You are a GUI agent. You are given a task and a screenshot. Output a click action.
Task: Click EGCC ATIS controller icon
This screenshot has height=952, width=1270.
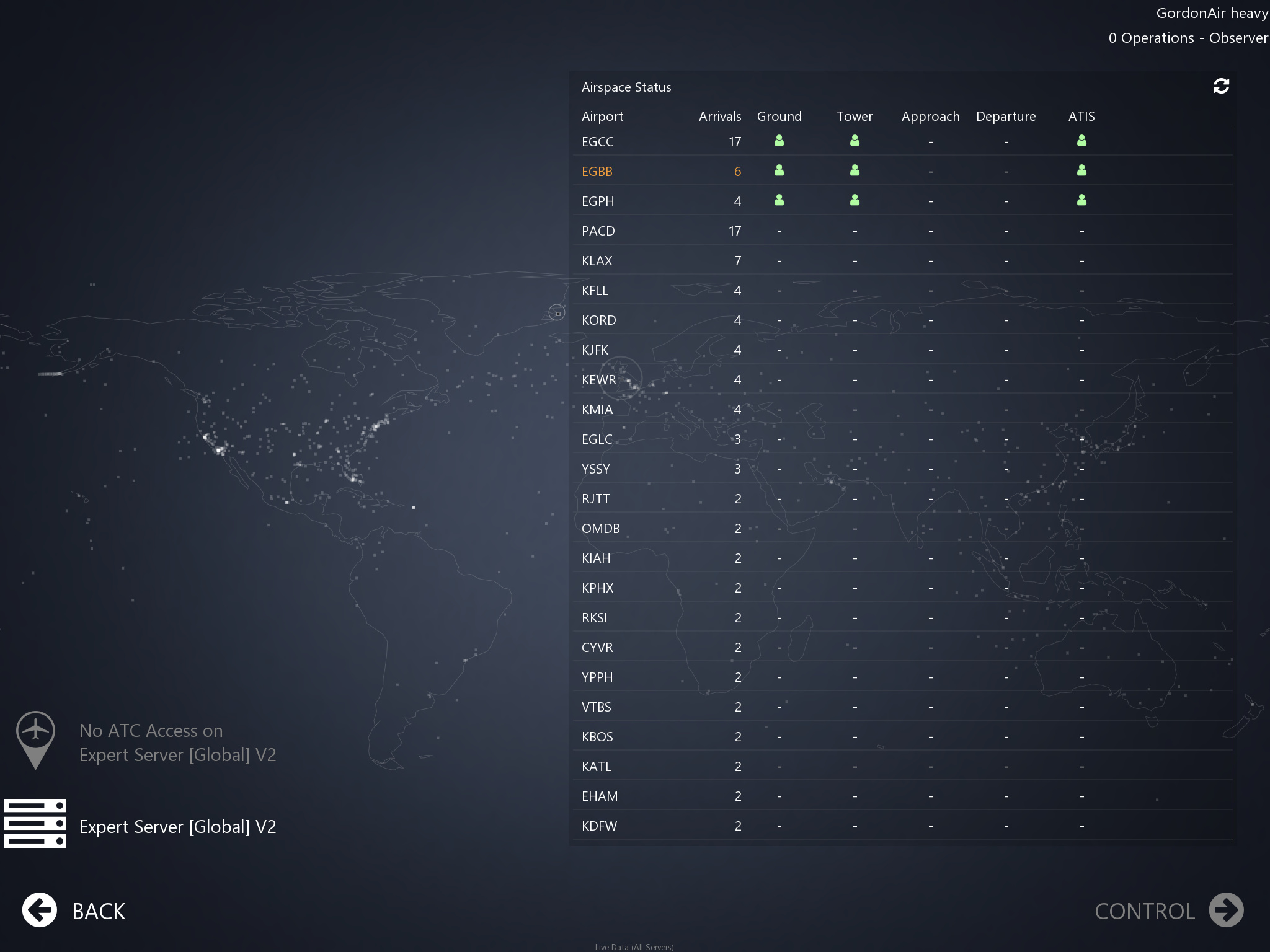tap(1081, 141)
